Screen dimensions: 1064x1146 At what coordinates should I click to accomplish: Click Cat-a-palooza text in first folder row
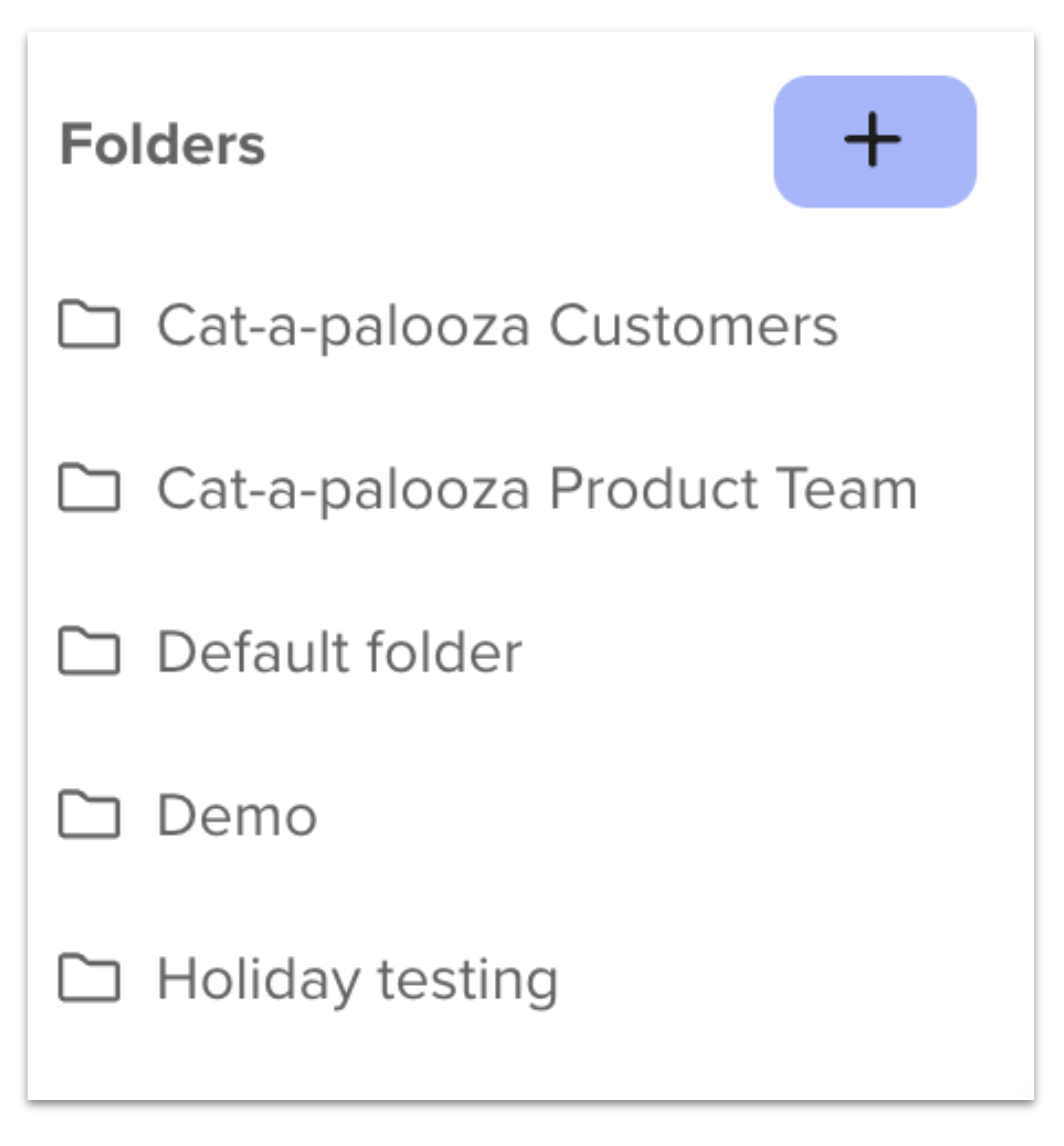(x=343, y=327)
